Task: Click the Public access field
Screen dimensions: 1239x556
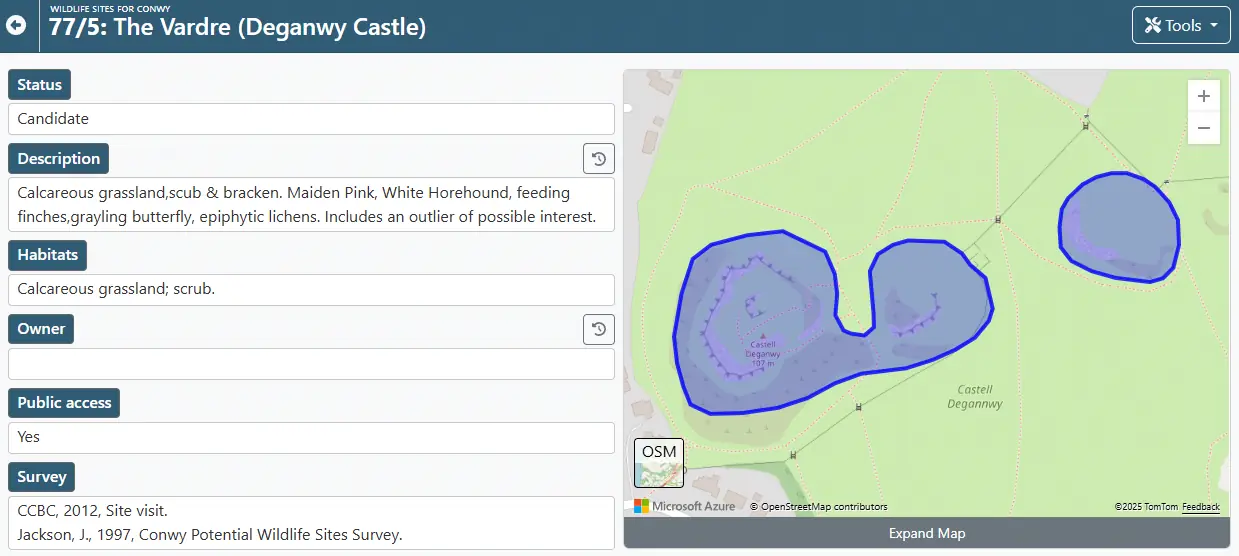Action: (311, 437)
